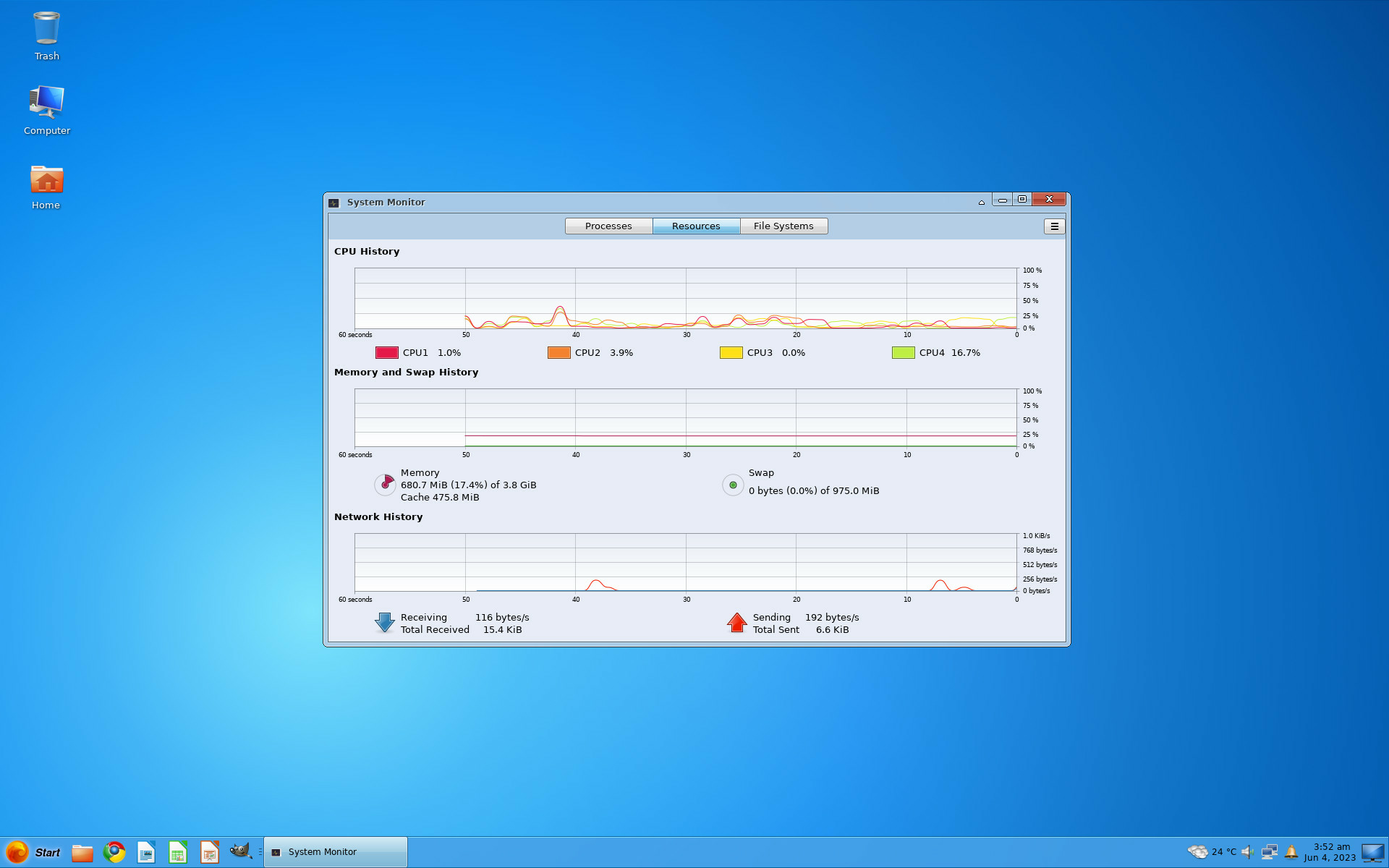Launch Chrome browser from taskbar
Screen dimensions: 1389x868
114,852
